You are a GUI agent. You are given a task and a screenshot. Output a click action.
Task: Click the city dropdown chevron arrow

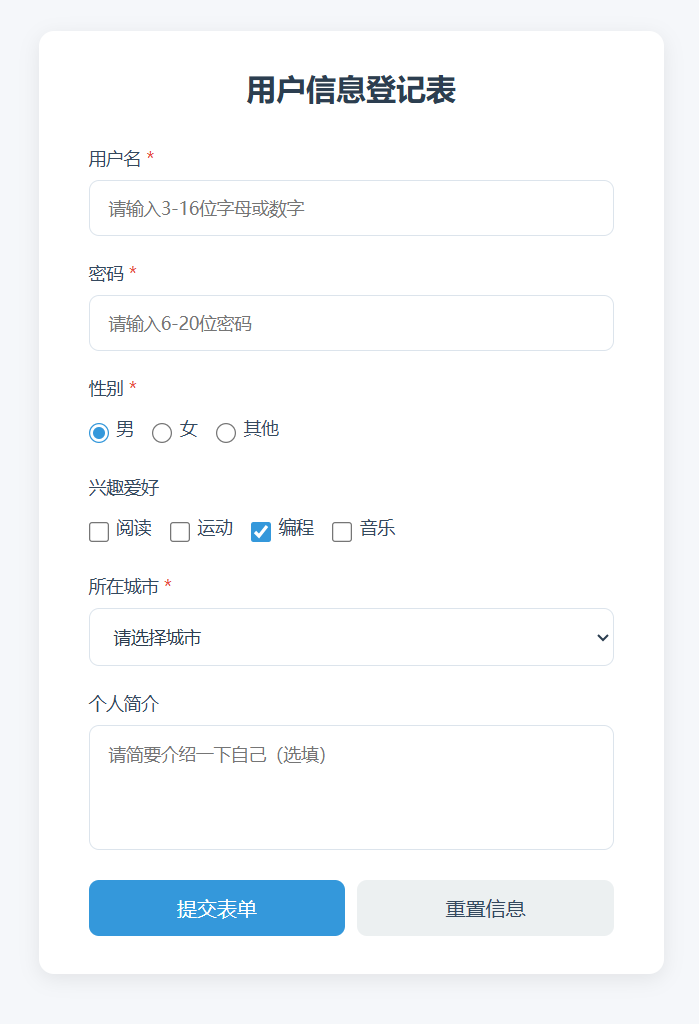point(602,637)
